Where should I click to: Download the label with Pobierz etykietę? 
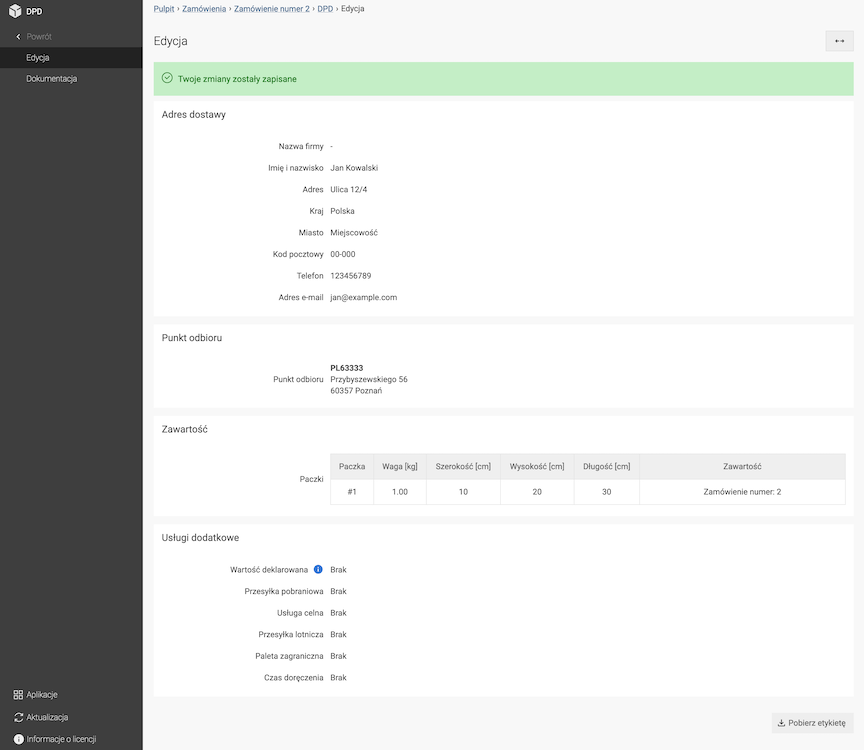(x=812, y=722)
